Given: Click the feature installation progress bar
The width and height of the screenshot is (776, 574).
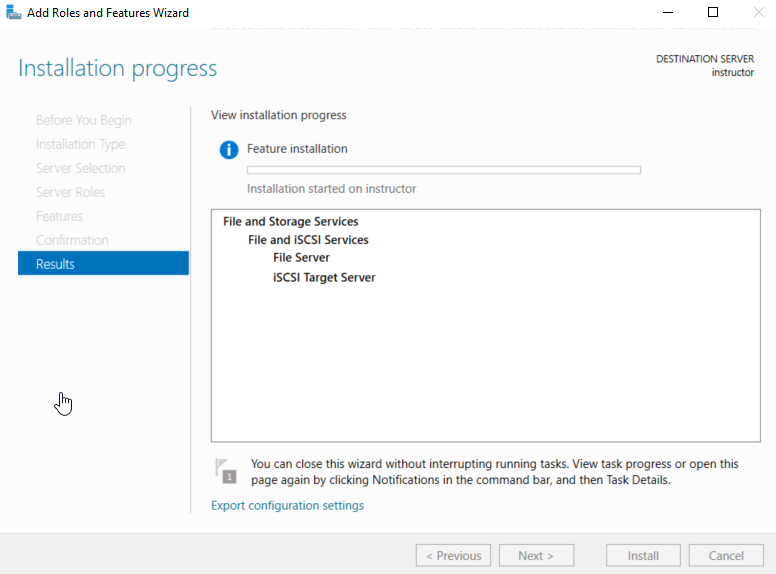Looking at the screenshot, I should pos(444,170).
